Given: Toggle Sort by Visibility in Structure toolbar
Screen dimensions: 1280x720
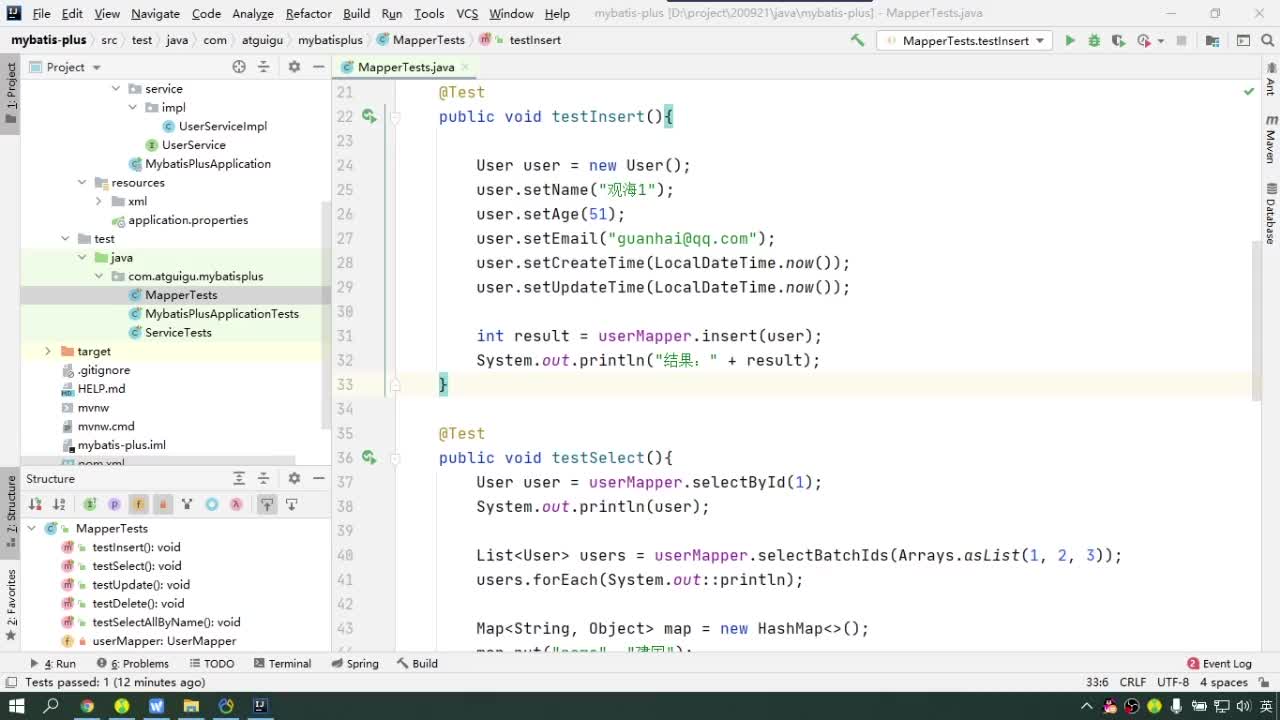Looking at the screenshot, I should pyautogui.click(x=35, y=505).
